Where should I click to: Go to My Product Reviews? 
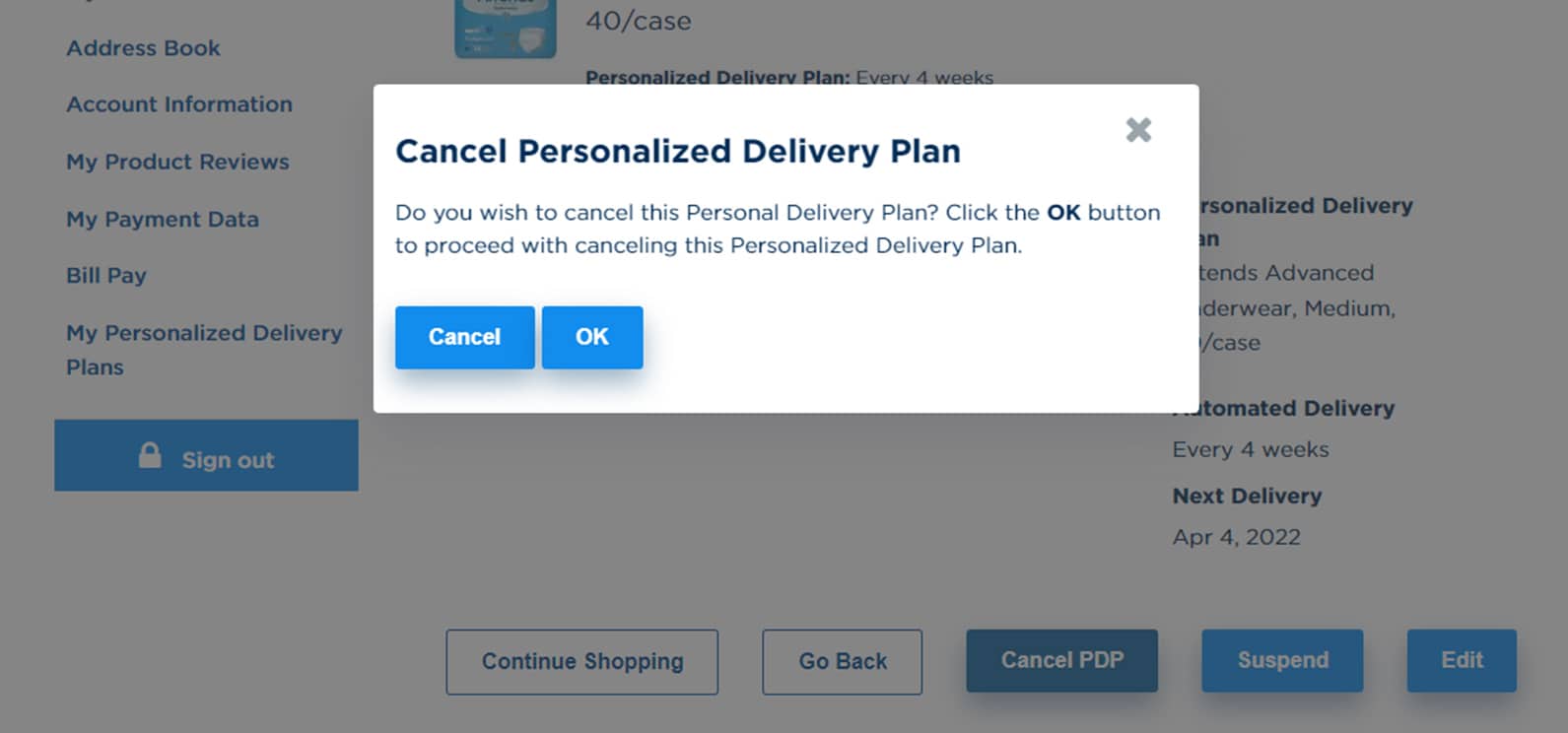tap(177, 162)
